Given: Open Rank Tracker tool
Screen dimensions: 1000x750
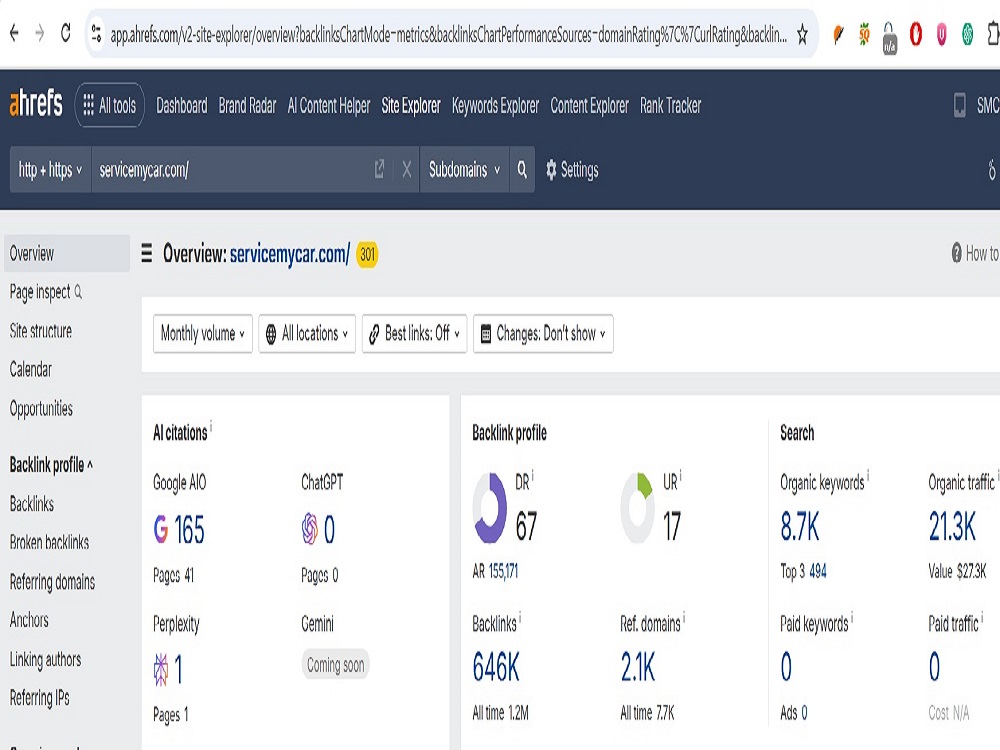Looking at the screenshot, I should coord(670,105).
